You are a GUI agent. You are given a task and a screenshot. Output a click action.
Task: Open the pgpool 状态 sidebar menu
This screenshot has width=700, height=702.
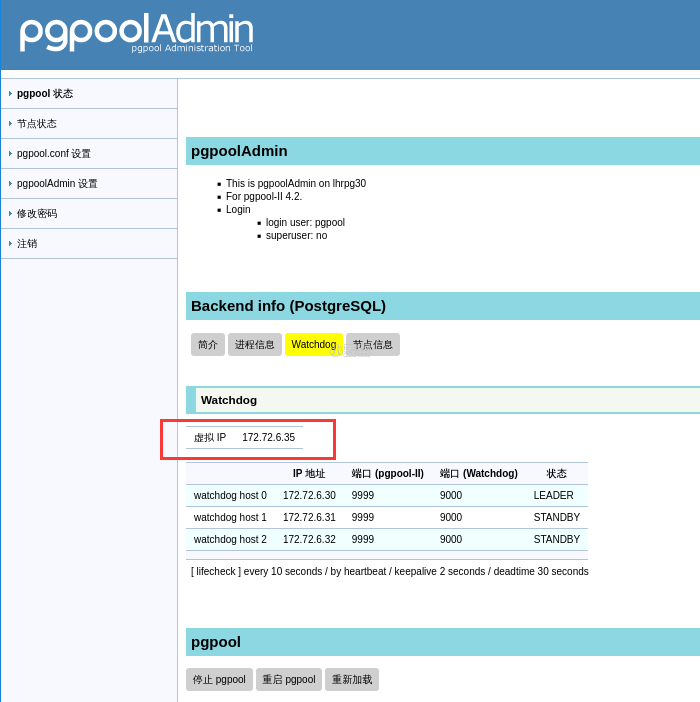[45, 94]
